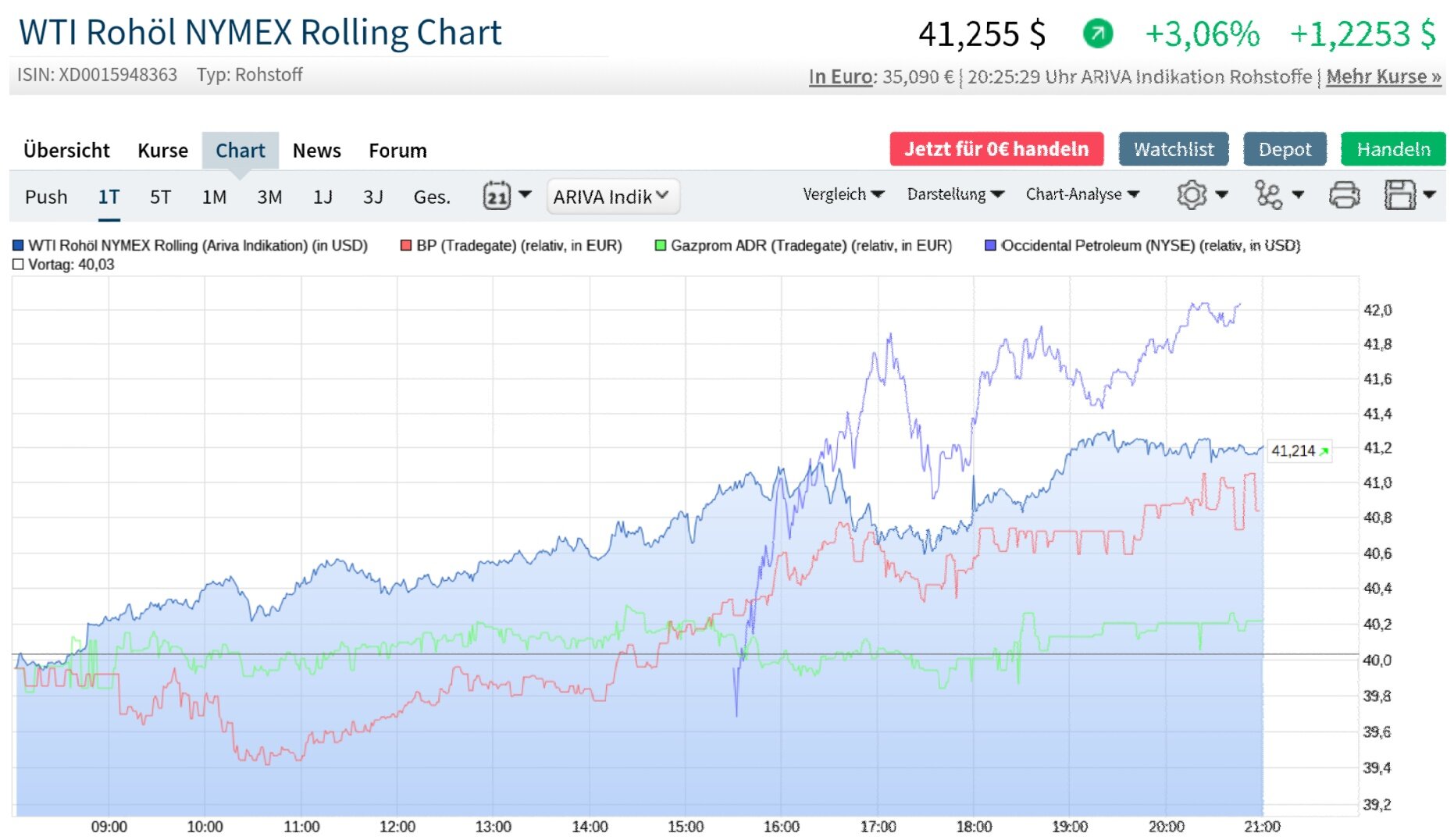Switch to the News tab
Image resolution: width=1454 pixels, height=840 pixels.
pyautogui.click(x=316, y=151)
